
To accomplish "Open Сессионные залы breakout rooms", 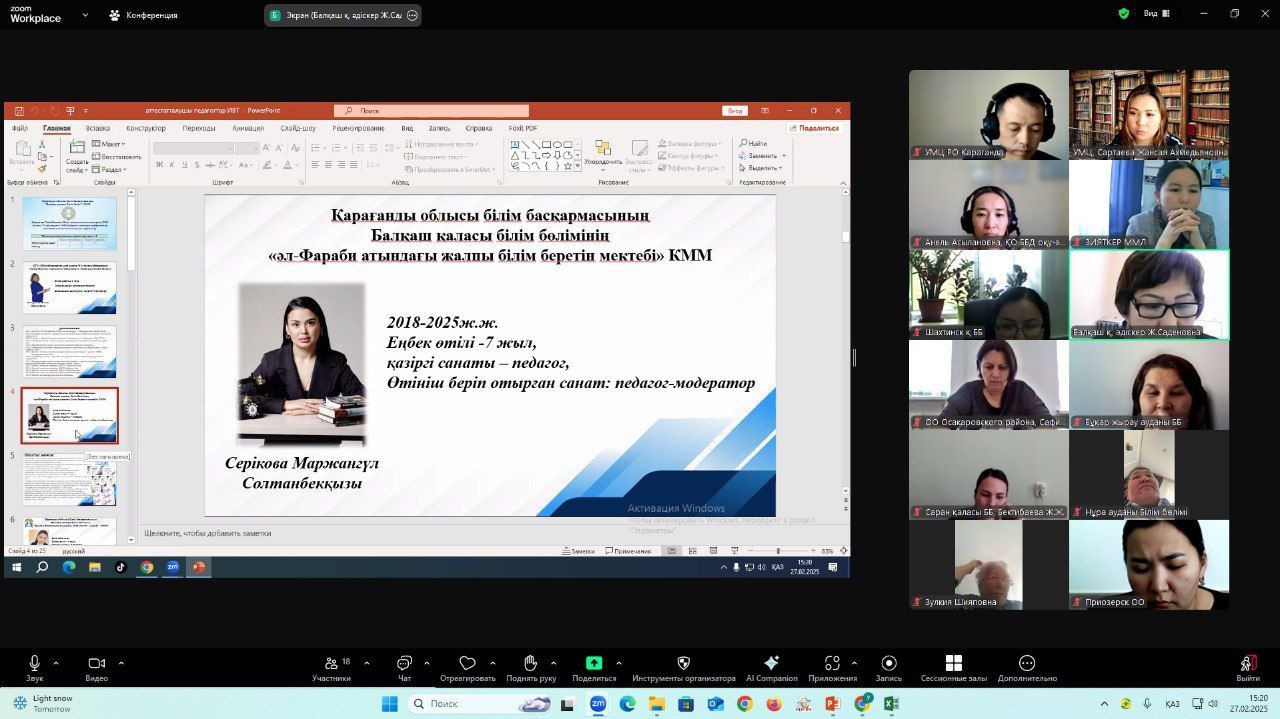I will (x=953, y=663).
